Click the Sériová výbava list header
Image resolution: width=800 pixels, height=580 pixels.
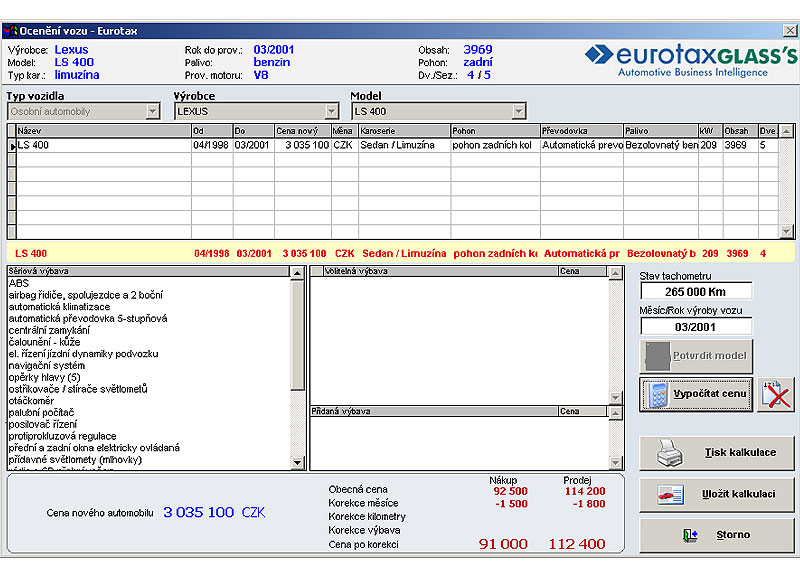click(148, 271)
